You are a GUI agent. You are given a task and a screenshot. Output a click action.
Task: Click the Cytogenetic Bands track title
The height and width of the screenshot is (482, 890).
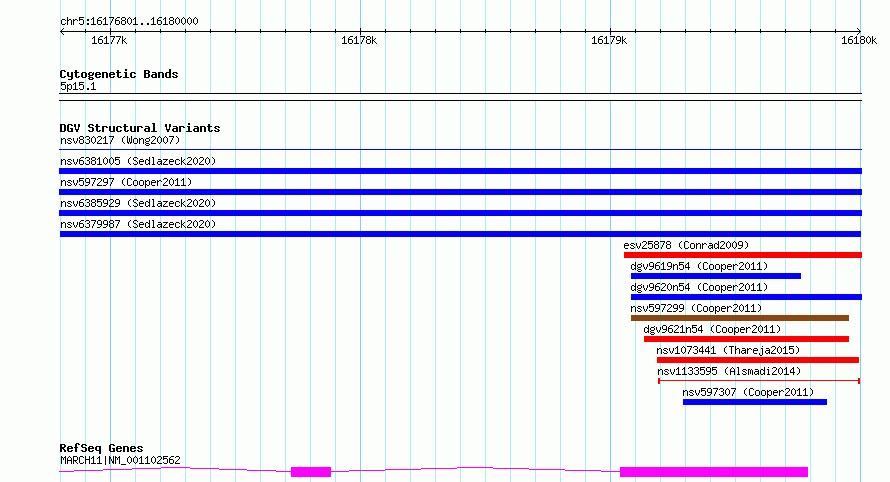(119, 74)
